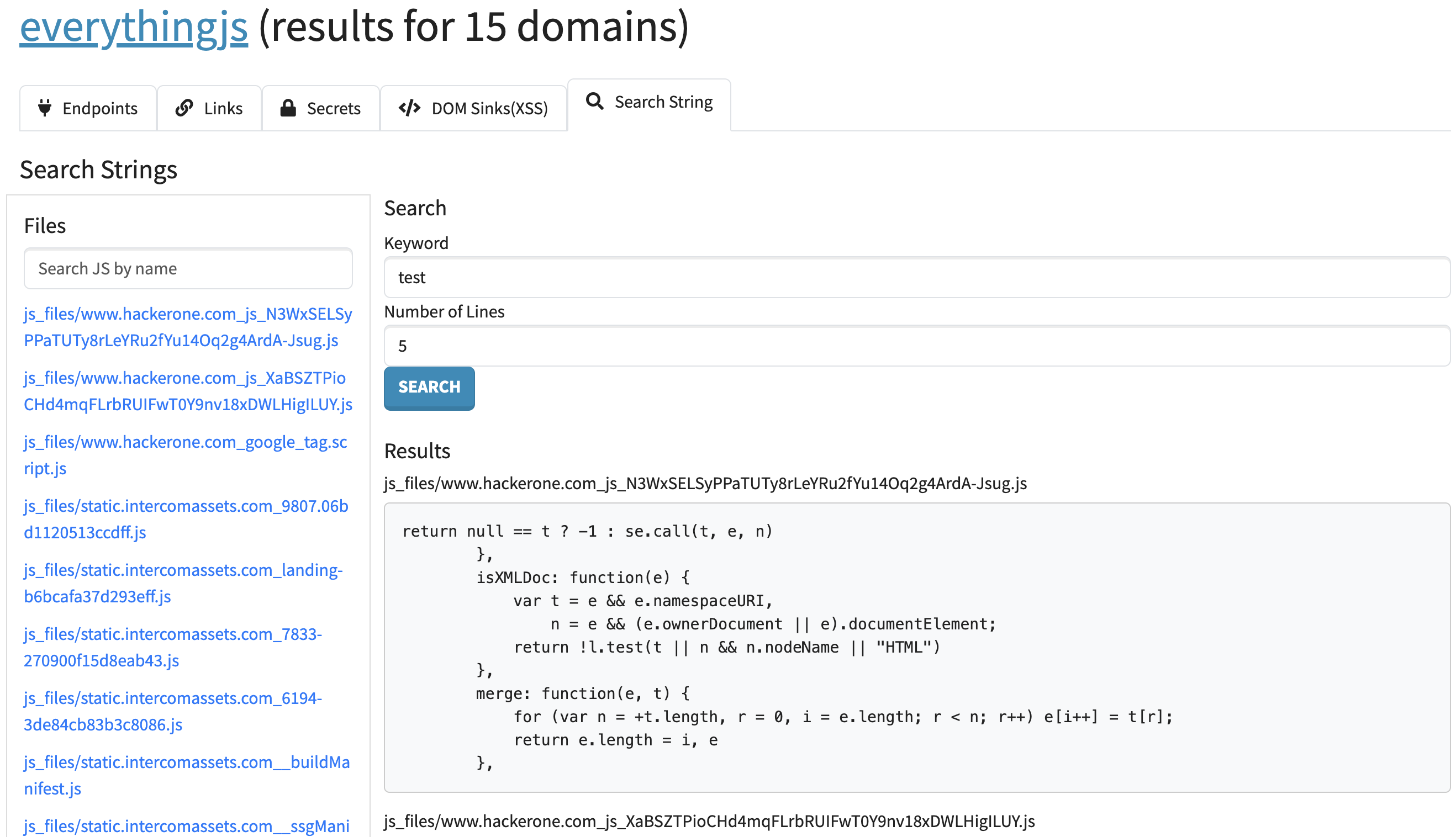Click the merge: function(e, t) code line

tap(583, 693)
